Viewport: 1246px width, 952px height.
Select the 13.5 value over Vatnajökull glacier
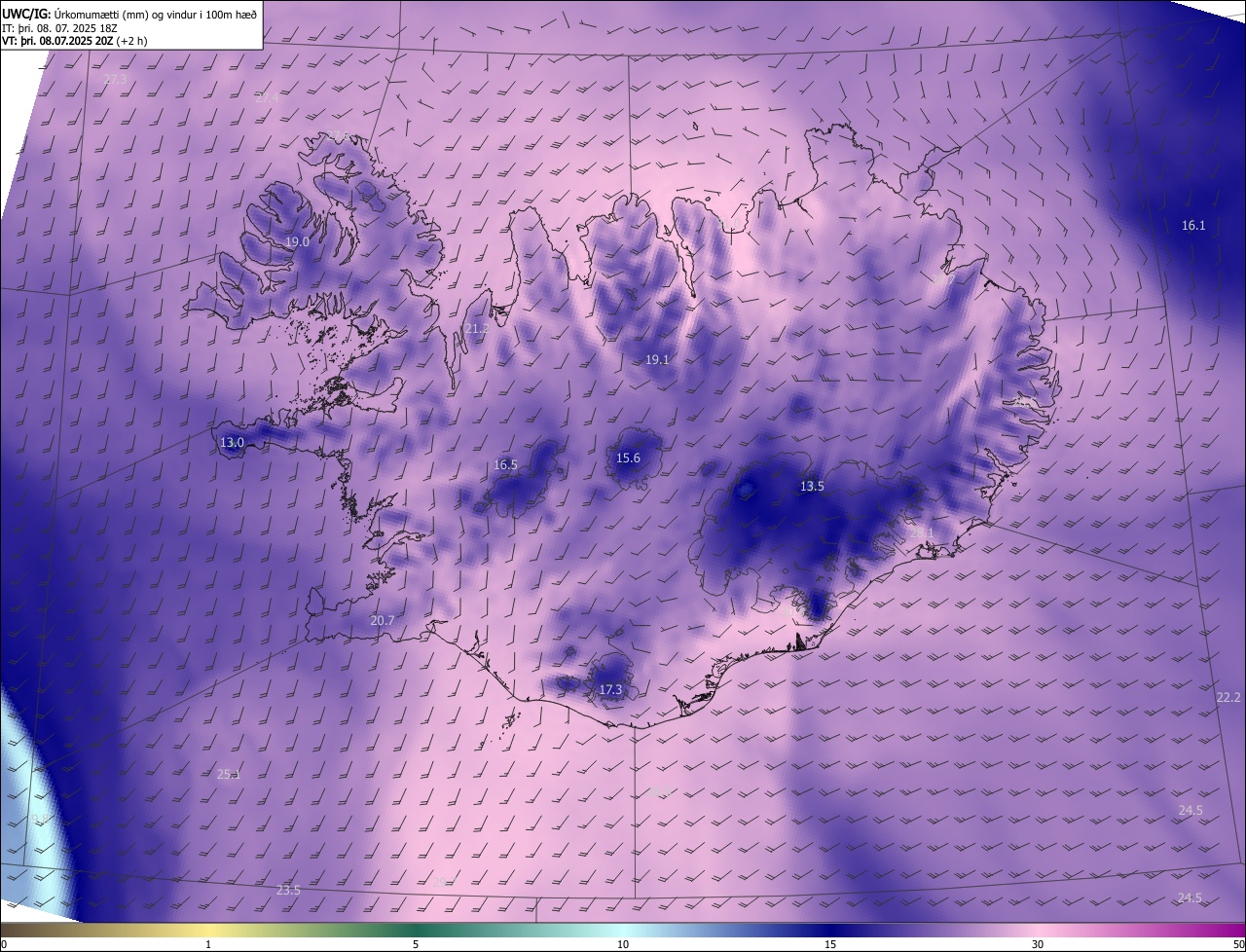pos(812,486)
